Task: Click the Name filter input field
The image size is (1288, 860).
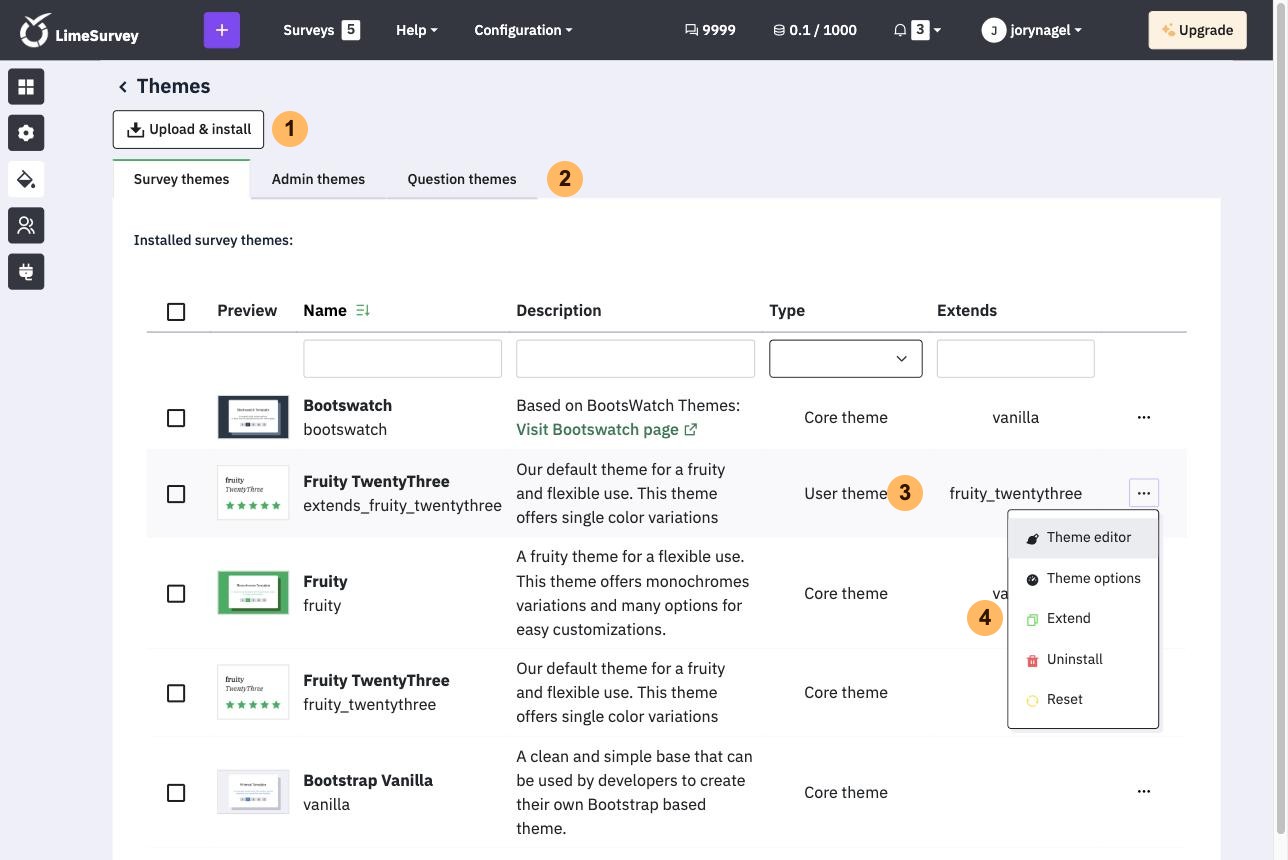Action: tap(402, 359)
